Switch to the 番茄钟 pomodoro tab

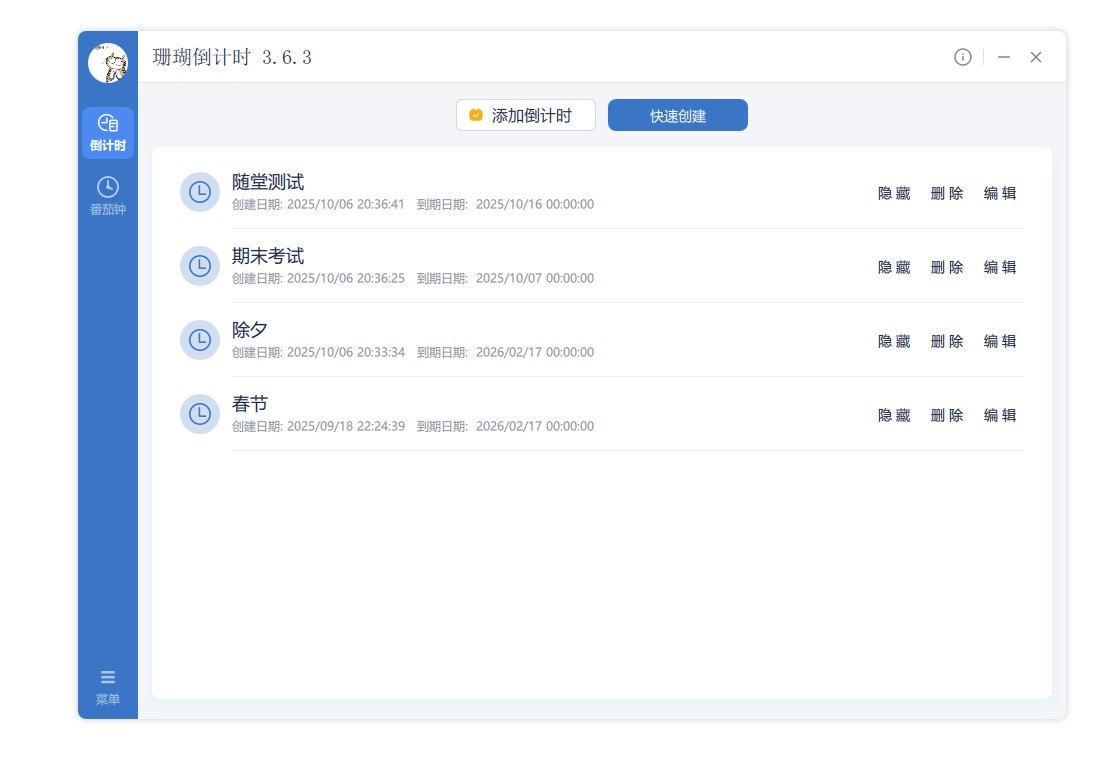[108, 196]
